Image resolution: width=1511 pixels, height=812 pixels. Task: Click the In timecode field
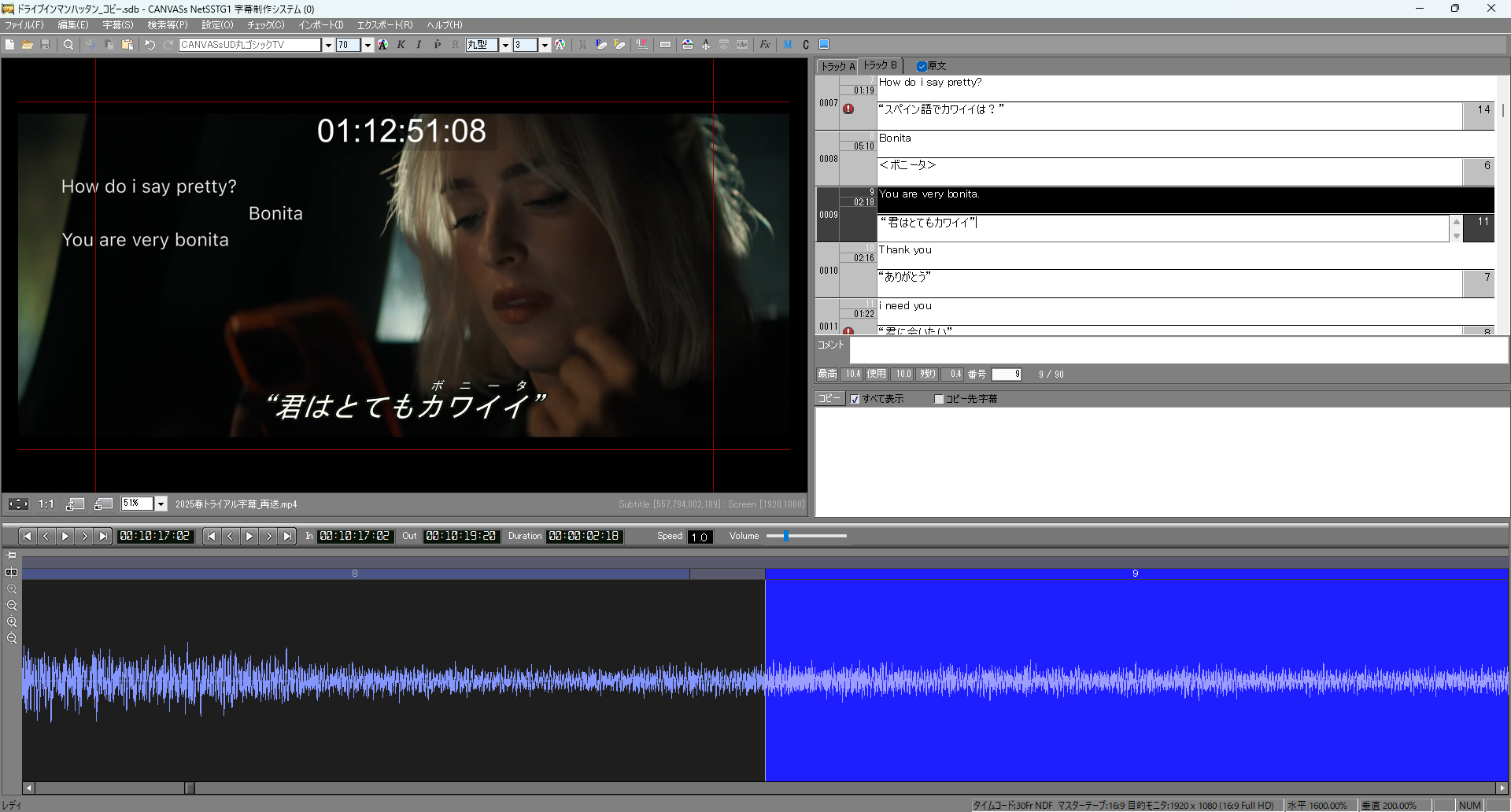(x=354, y=536)
